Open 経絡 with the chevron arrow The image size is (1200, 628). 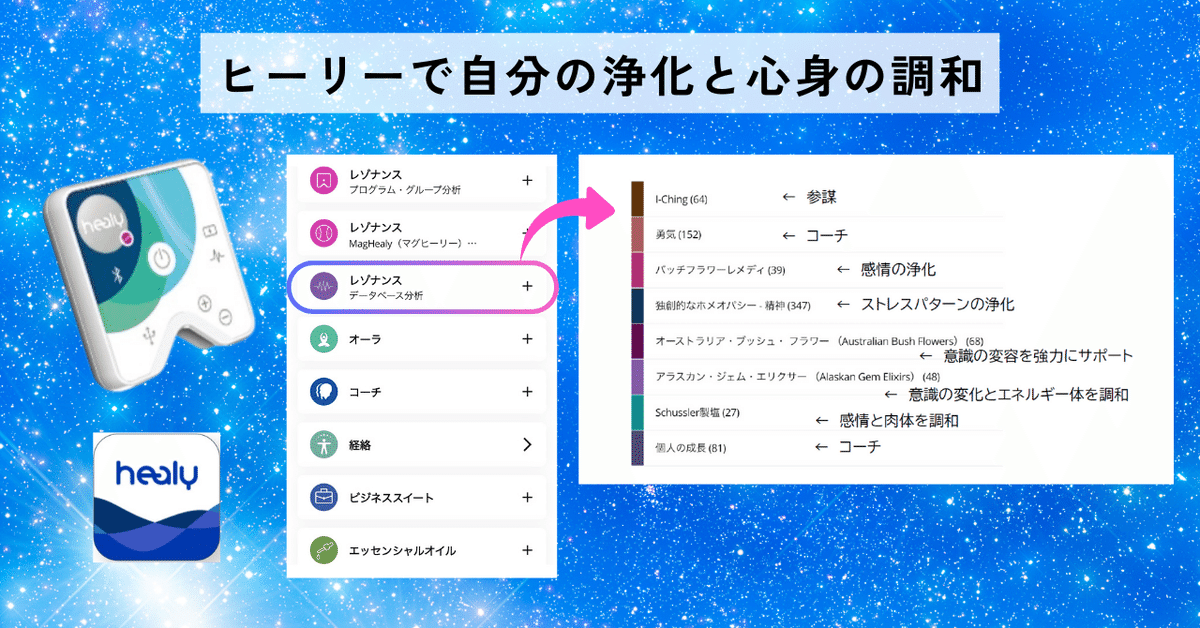(527, 444)
